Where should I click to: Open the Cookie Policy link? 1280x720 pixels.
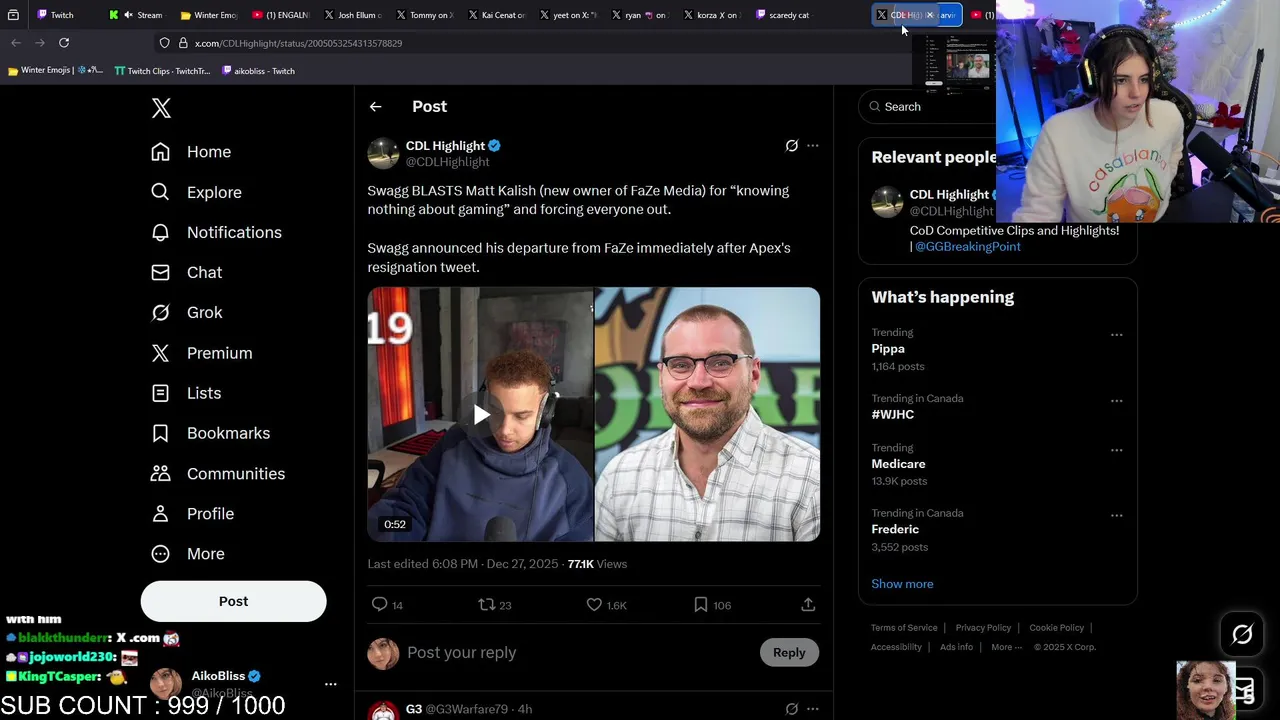(x=1056, y=628)
